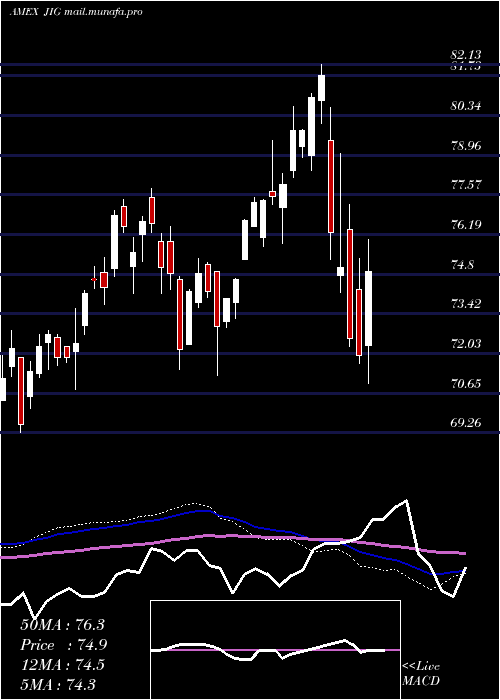Click the 77.57 price axis label

coord(466,185)
